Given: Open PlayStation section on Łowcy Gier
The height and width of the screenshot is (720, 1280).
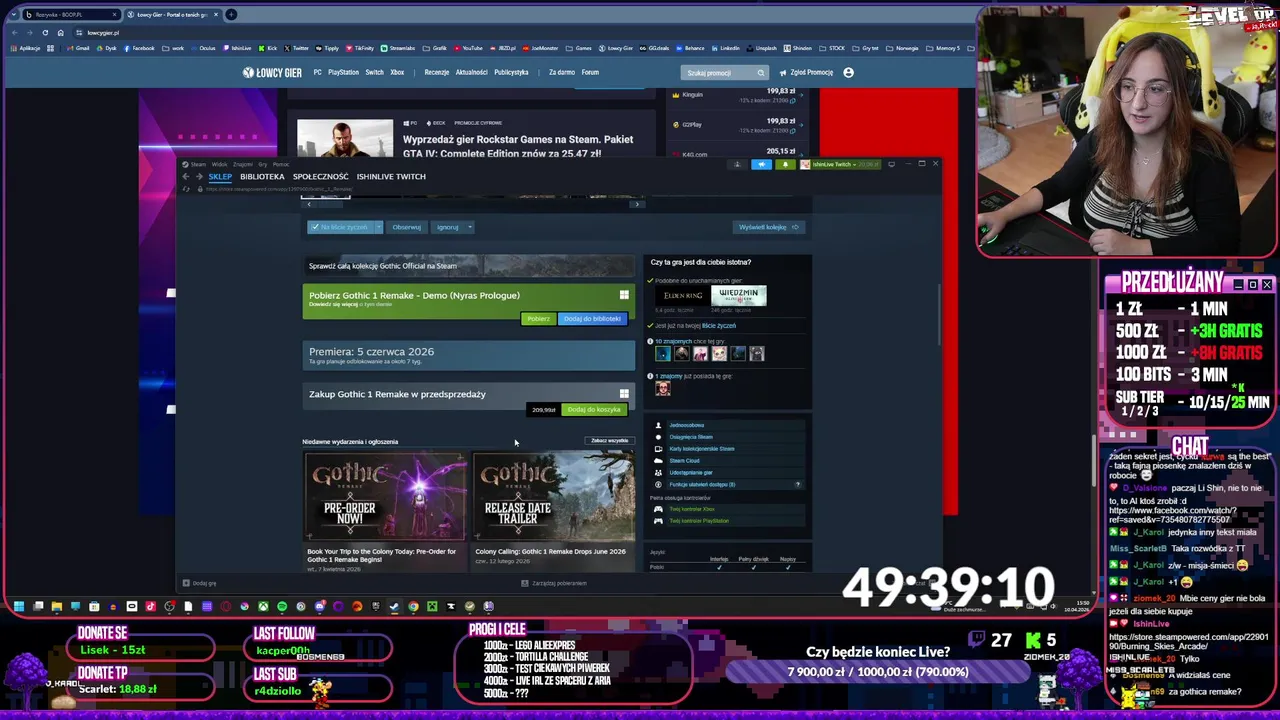Looking at the screenshot, I should pos(343,72).
